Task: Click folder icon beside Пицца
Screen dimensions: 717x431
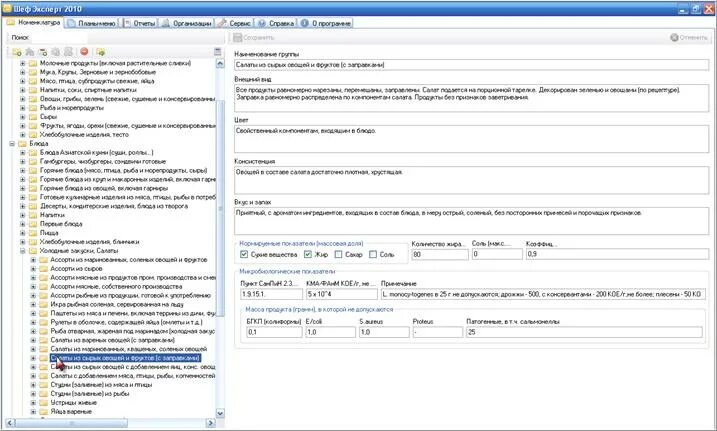Action: [x=33, y=233]
